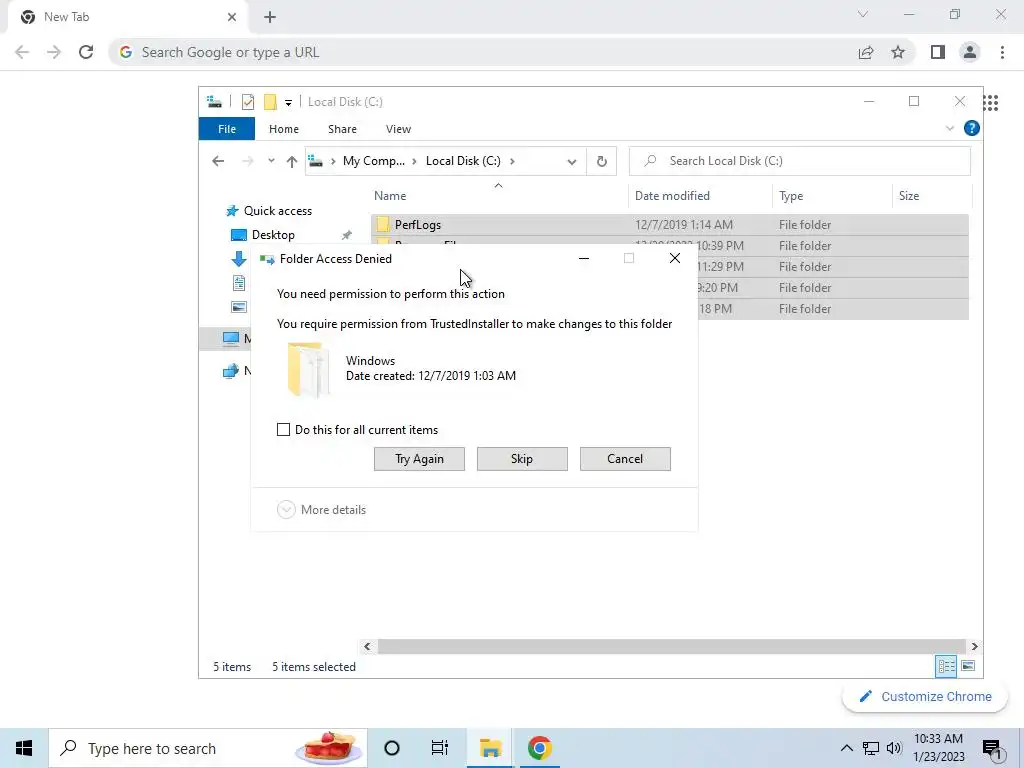This screenshot has height=768, width=1024.
Task: Click the Skip button in dialog
Action: (522, 458)
